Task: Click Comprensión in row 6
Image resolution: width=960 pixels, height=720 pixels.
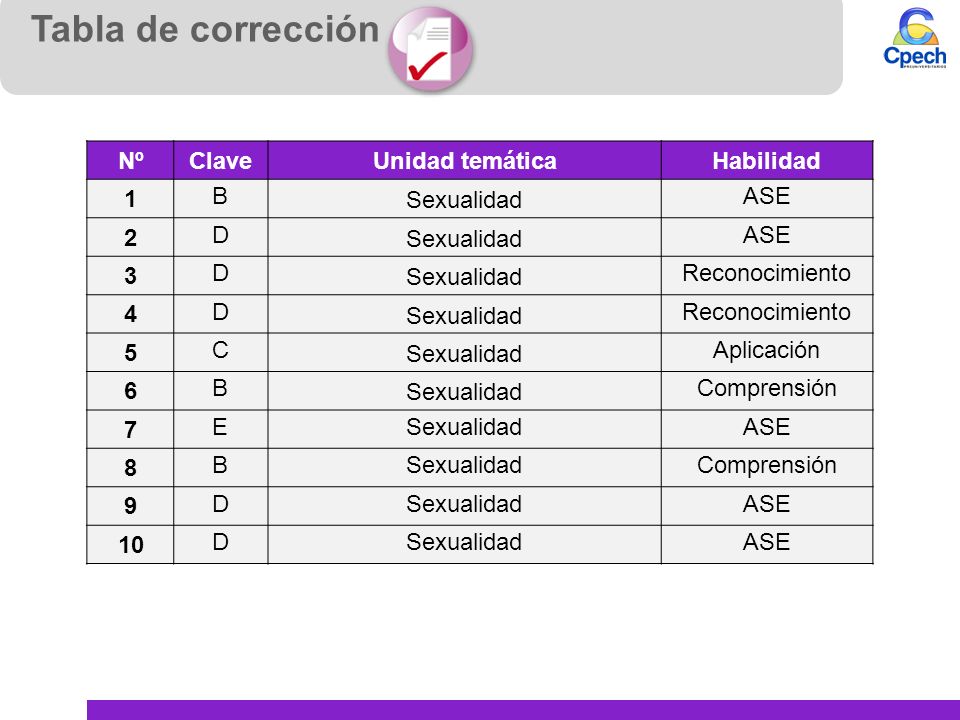Action: pyautogui.click(x=767, y=388)
